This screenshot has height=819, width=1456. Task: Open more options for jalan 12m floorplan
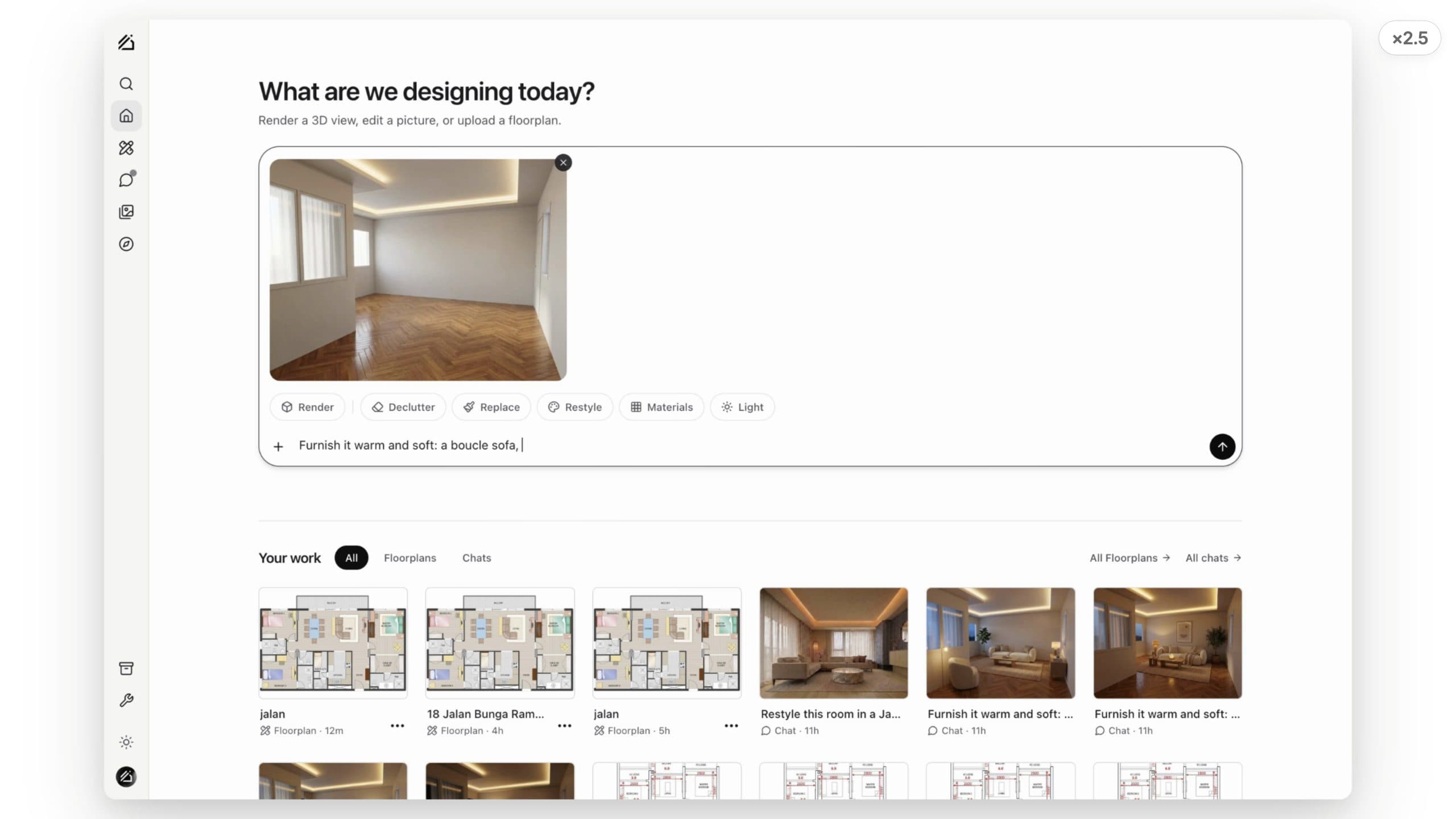click(x=398, y=726)
